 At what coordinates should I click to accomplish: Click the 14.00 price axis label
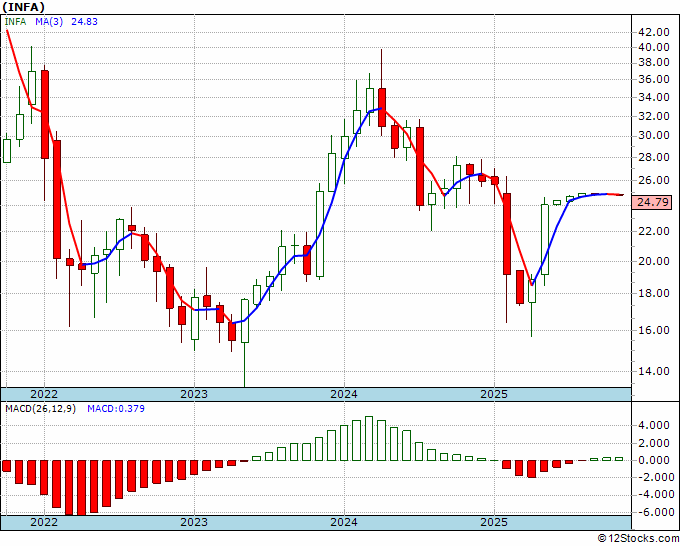[653, 371]
